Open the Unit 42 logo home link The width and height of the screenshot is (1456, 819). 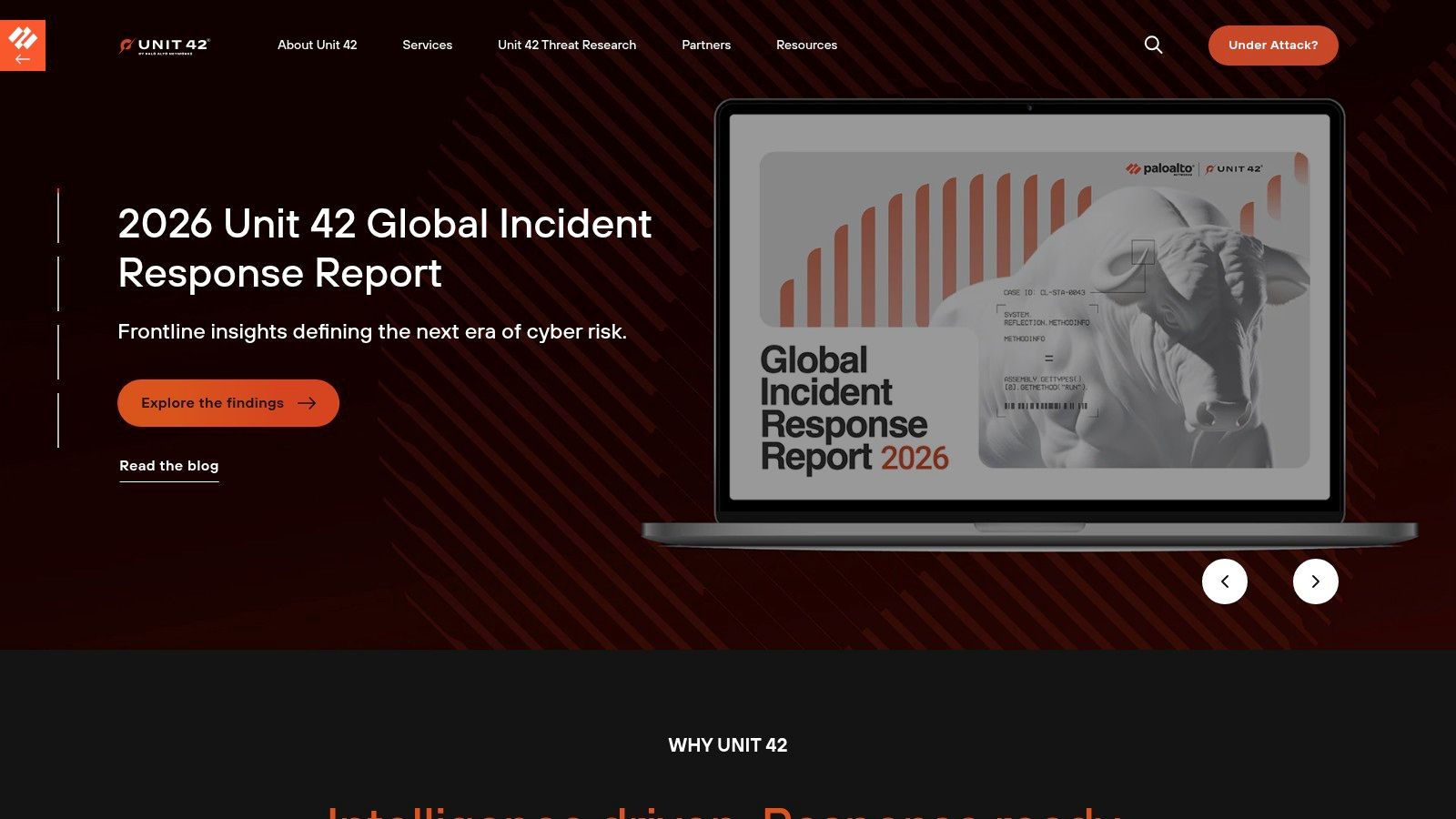pos(164,45)
